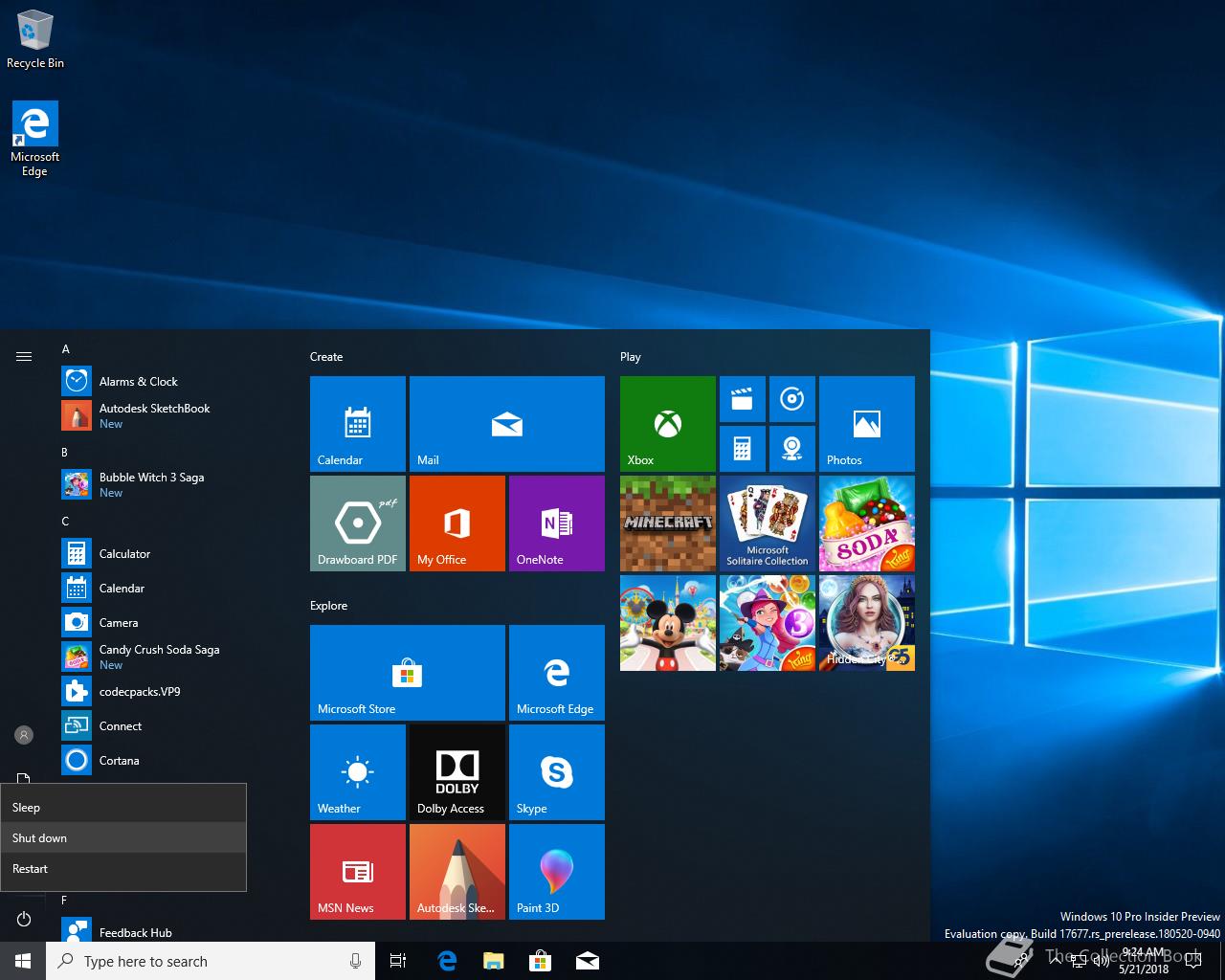Launch the Xbox tile
1225x980 pixels.
(x=668, y=424)
